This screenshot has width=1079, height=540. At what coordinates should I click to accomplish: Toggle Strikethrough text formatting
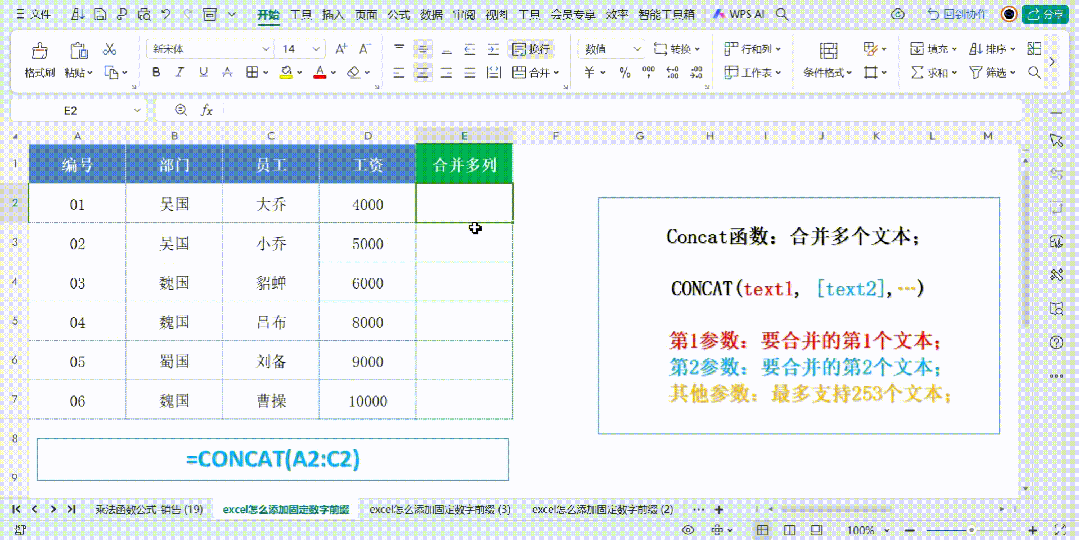click(x=226, y=72)
